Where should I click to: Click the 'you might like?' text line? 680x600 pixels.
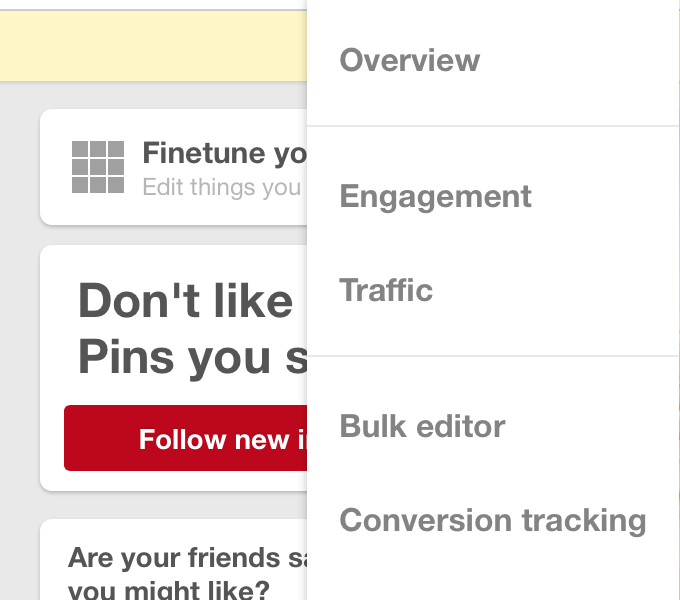click(169, 590)
